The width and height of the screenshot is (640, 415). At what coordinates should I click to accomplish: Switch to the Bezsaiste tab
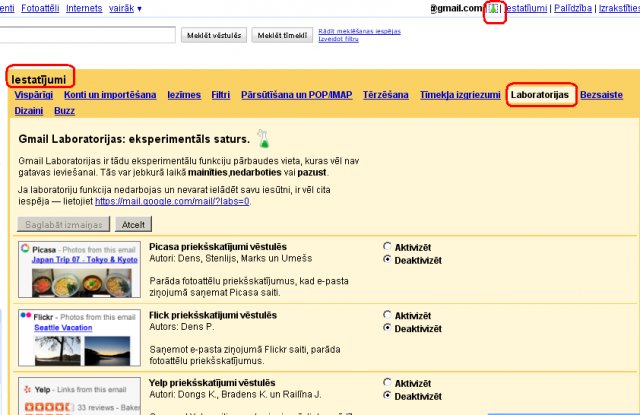click(x=601, y=95)
